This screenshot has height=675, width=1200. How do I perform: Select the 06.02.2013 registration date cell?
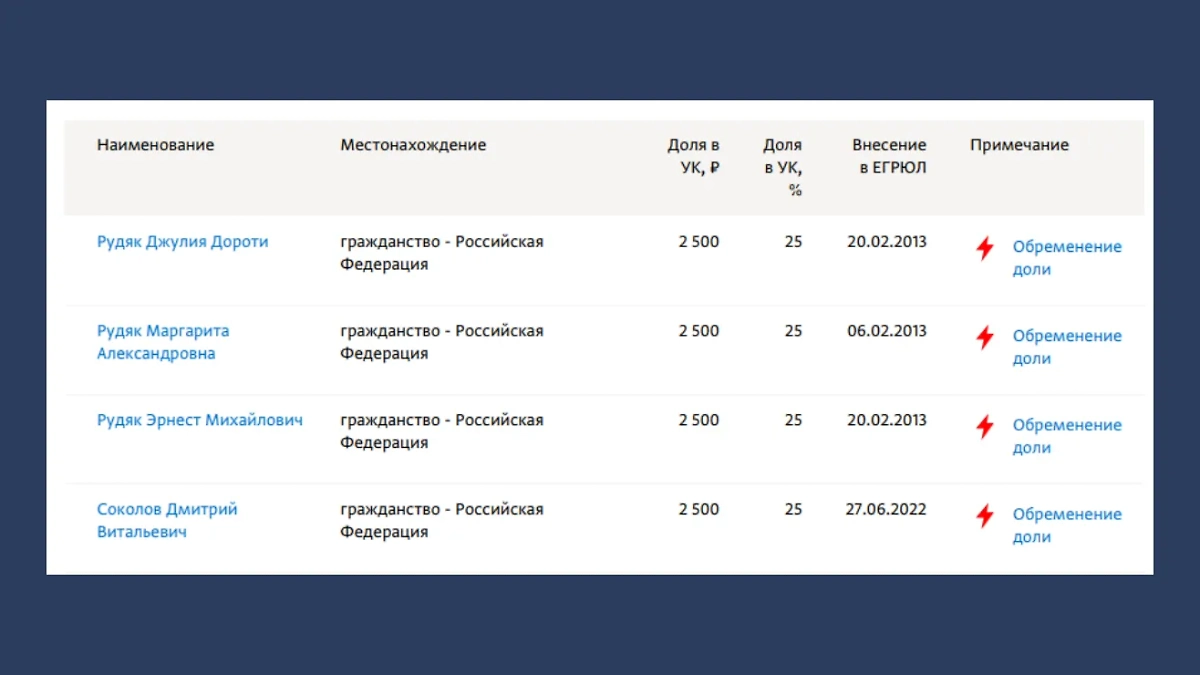pyautogui.click(x=886, y=331)
